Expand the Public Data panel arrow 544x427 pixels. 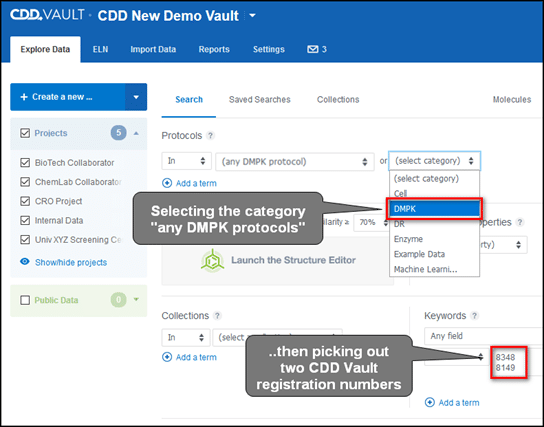point(136,299)
